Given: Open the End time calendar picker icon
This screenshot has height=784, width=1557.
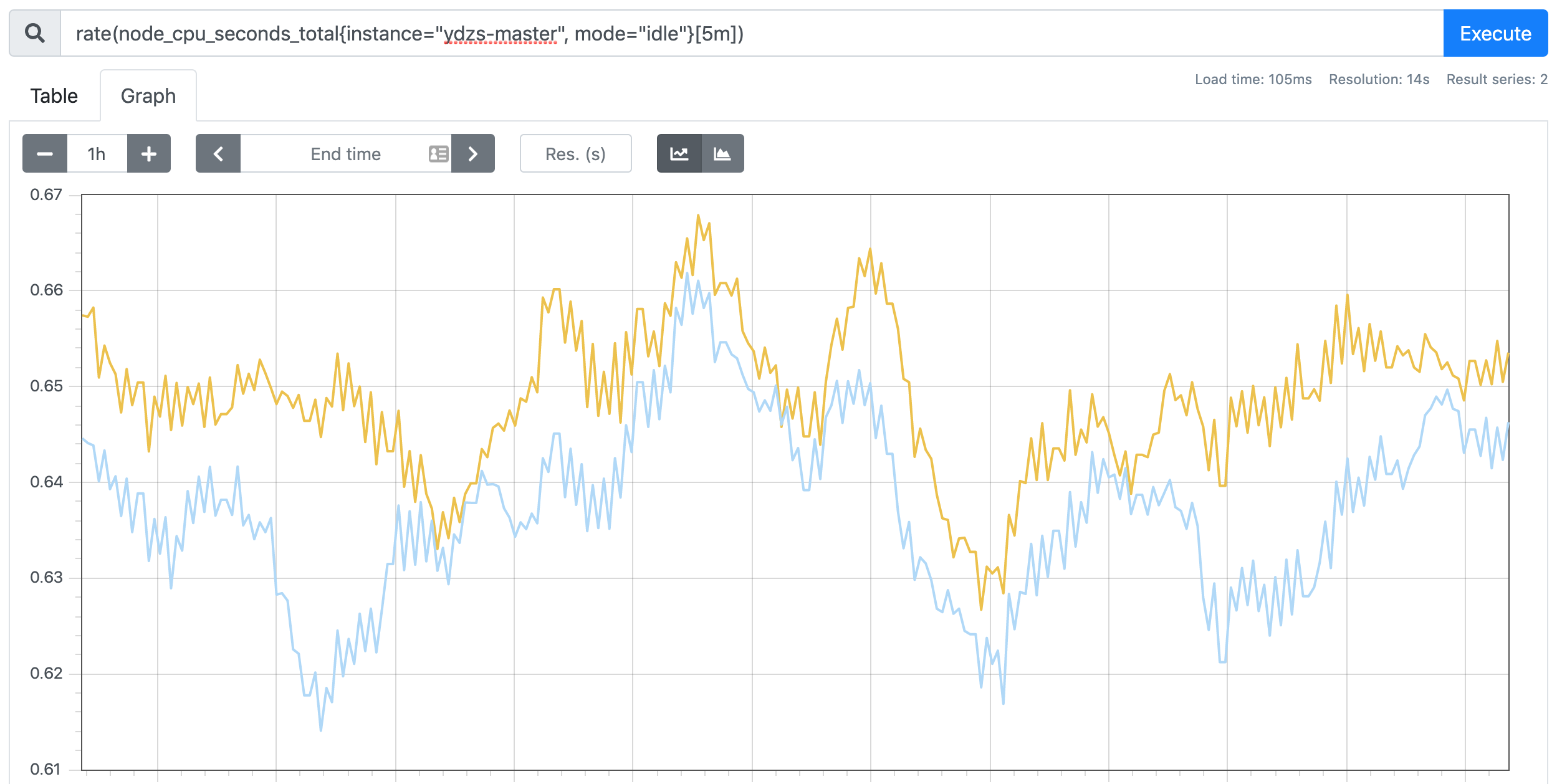Looking at the screenshot, I should point(438,154).
